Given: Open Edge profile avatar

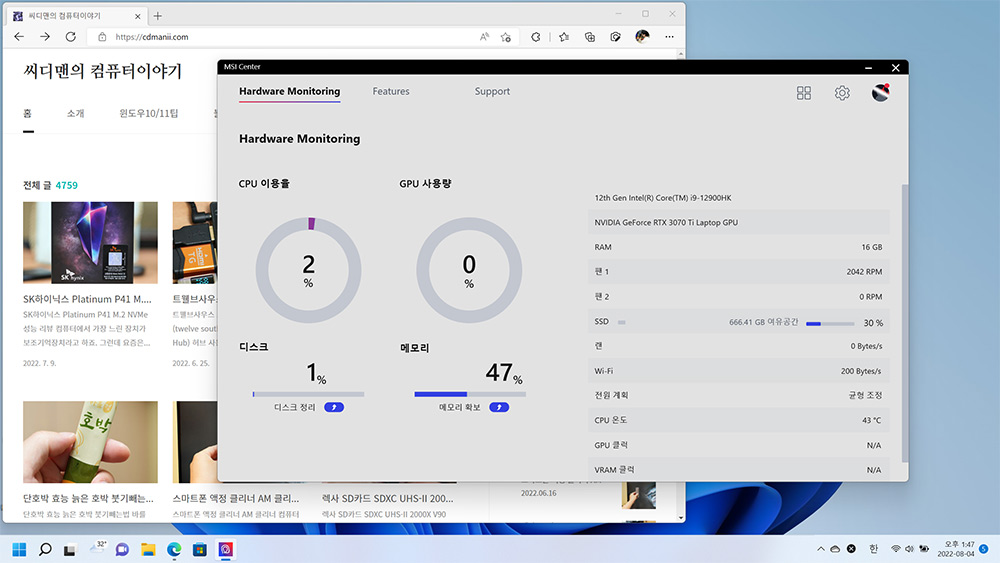Looking at the screenshot, I should click(642, 37).
